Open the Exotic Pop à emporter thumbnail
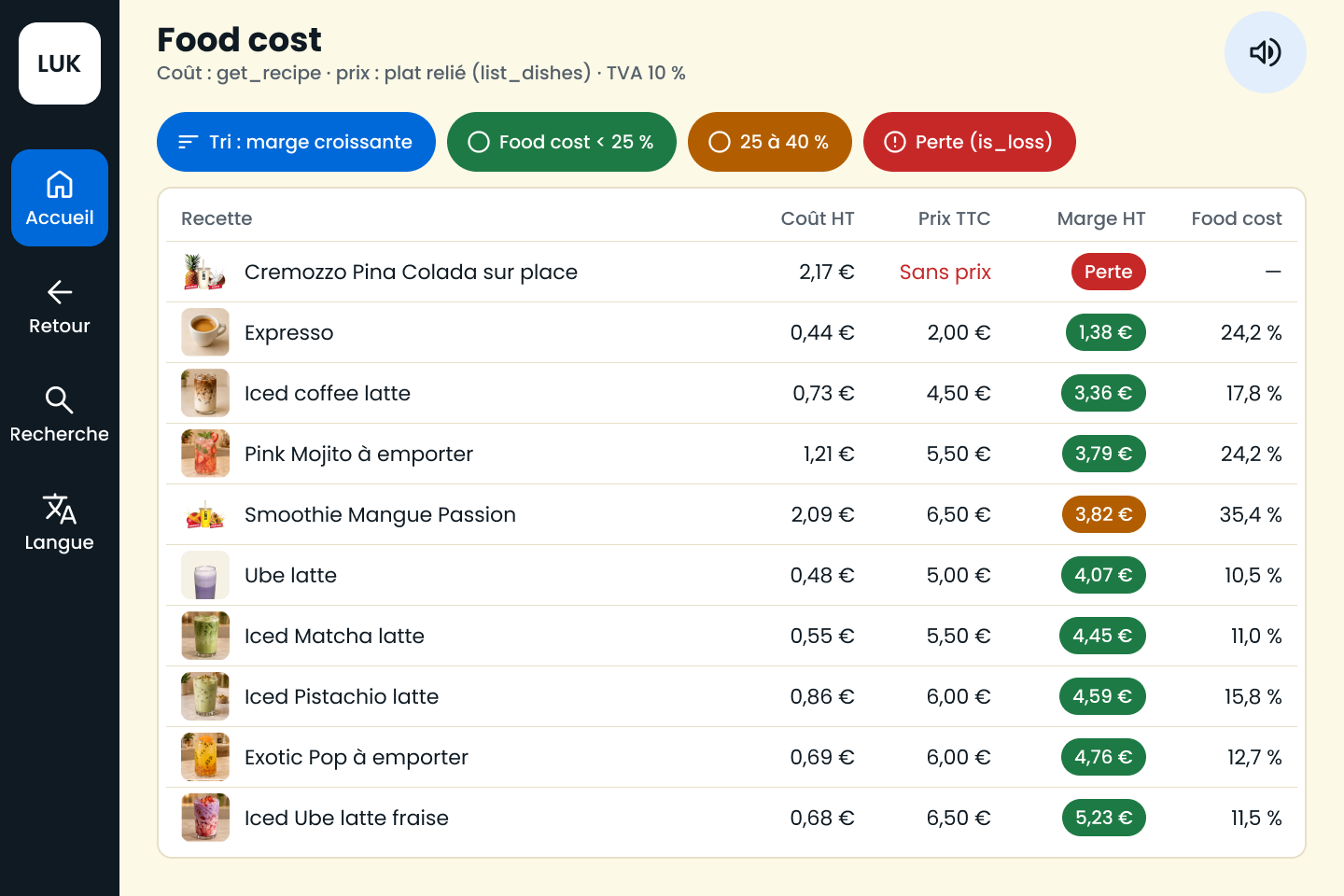The image size is (1344, 896). pyautogui.click(x=205, y=757)
